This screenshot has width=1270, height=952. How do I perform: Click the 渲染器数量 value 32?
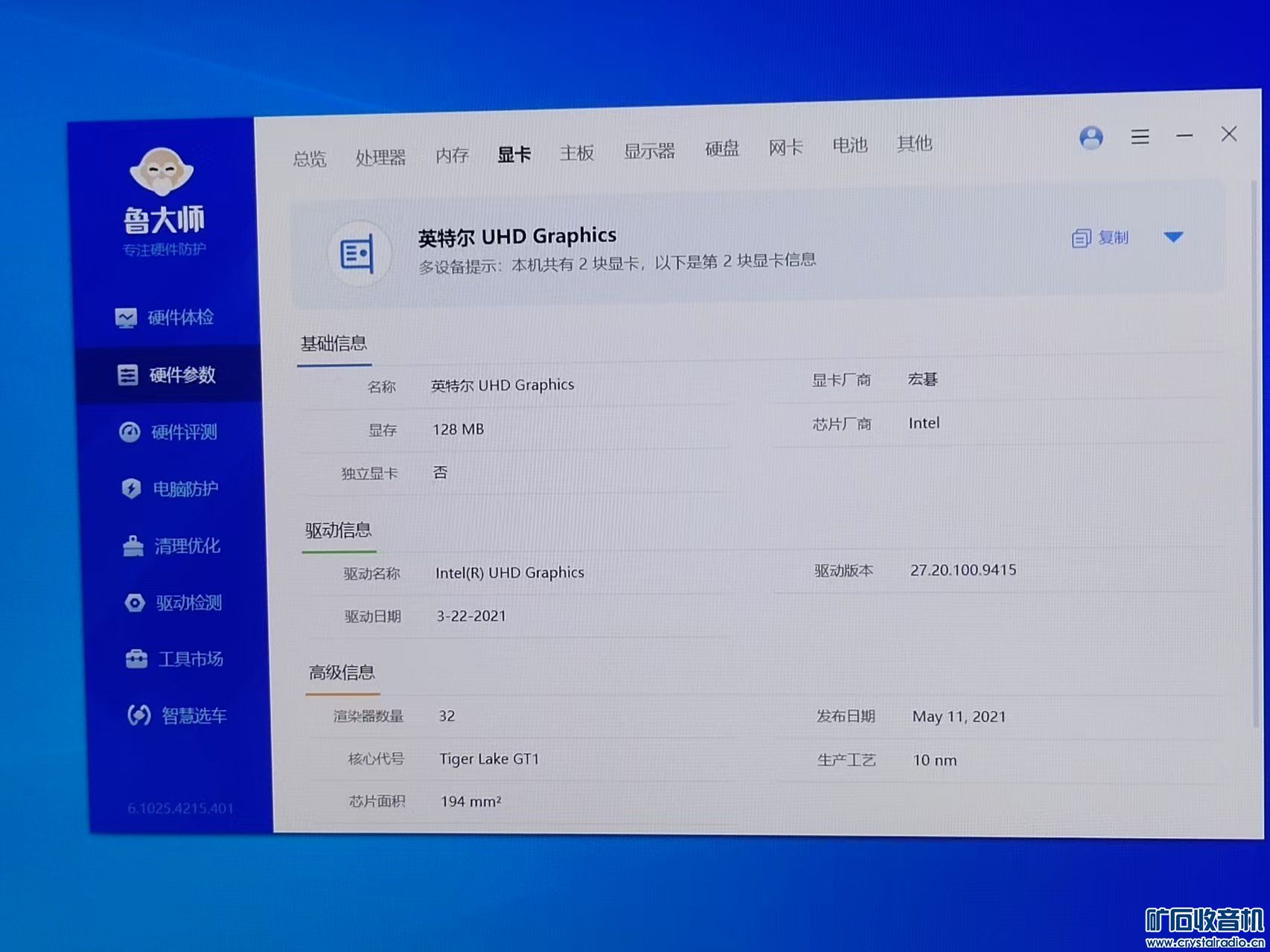(446, 716)
